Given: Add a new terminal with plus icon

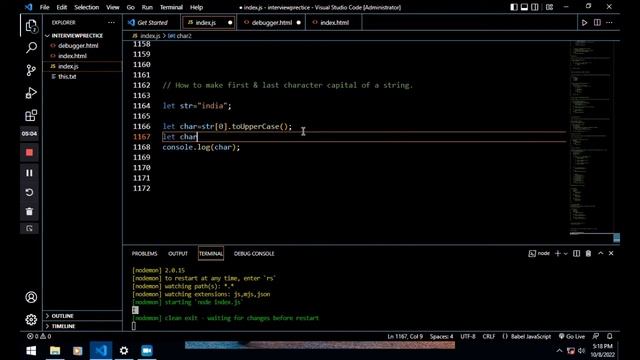Looking at the screenshot, I should coord(557,253).
